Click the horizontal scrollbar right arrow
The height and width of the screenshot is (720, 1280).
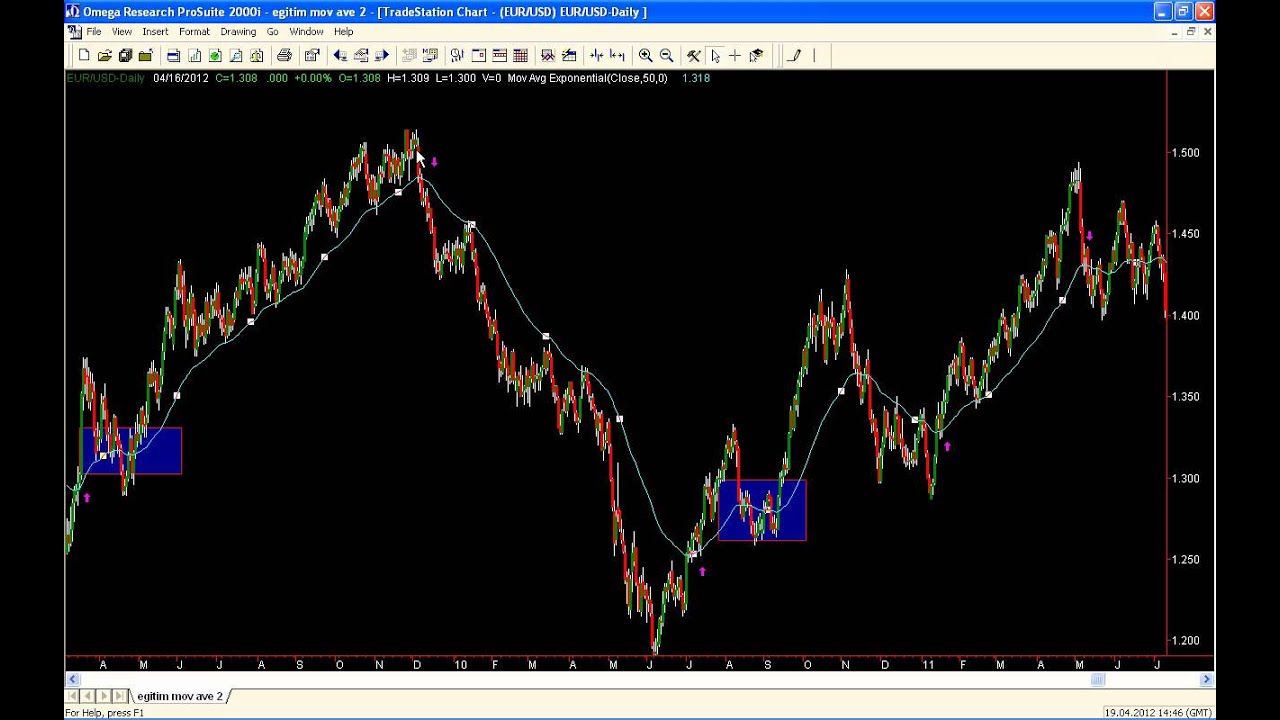click(x=1206, y=680)
